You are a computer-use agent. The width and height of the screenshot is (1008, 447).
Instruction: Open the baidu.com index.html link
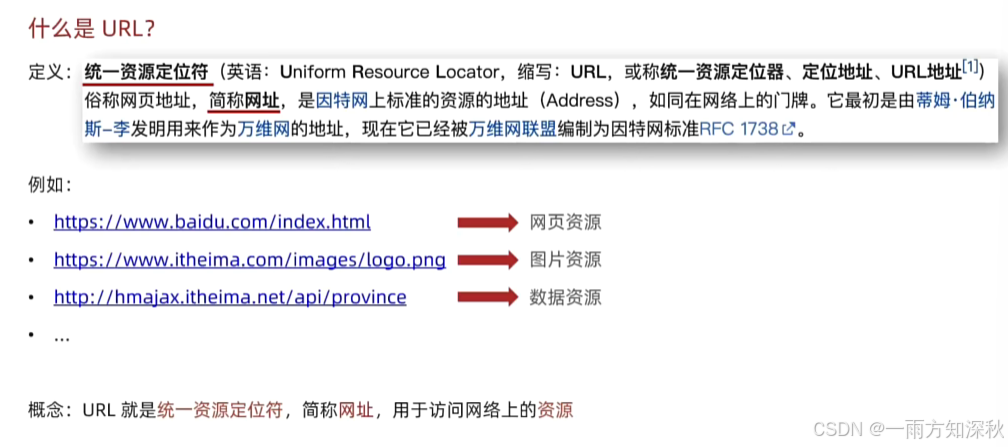pyautogui.click(x=212, y=223)
